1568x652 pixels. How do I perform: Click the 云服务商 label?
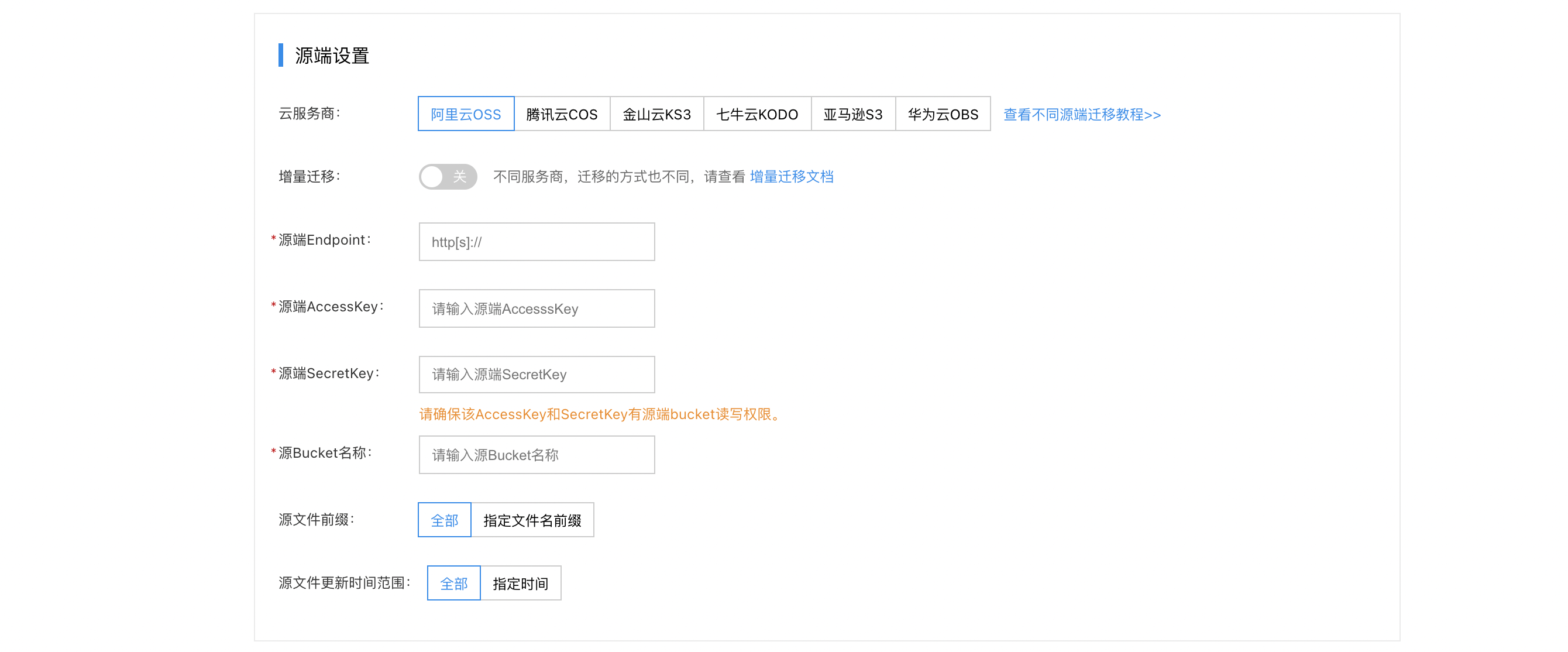click(310, 113)
